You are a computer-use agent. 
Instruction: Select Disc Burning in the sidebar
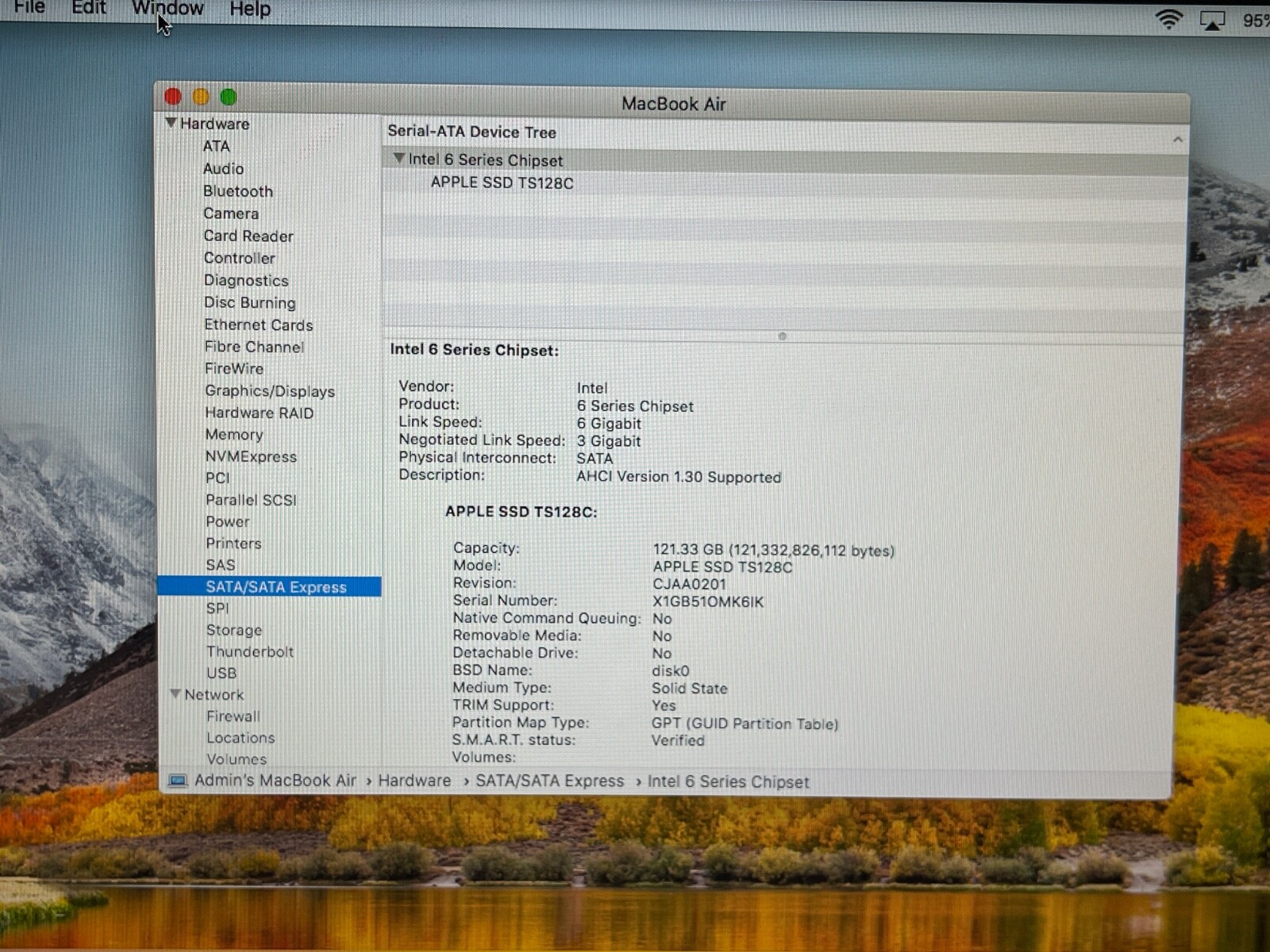(249, 302)
